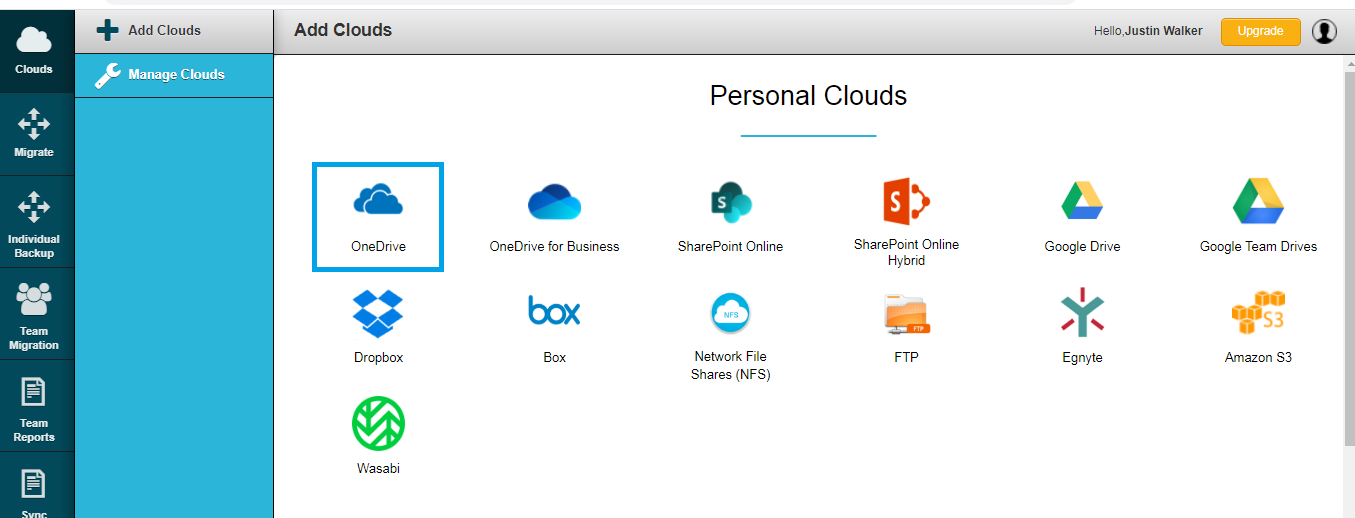The width and height of the screenshot is (1355, 518).
Task: Open the Manage Clouds tab
Action: [x=174, y=75]
